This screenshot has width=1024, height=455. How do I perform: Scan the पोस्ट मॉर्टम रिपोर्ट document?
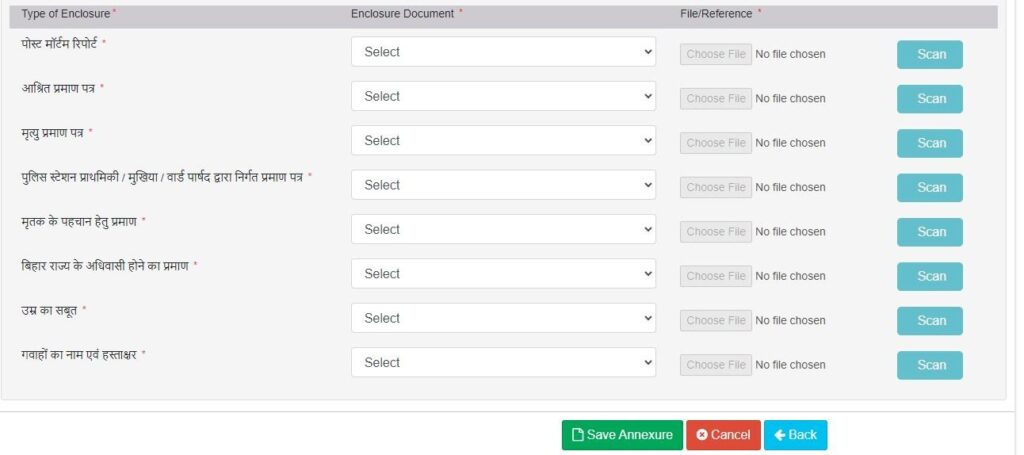pyautogui.click(x=929, y=54)
